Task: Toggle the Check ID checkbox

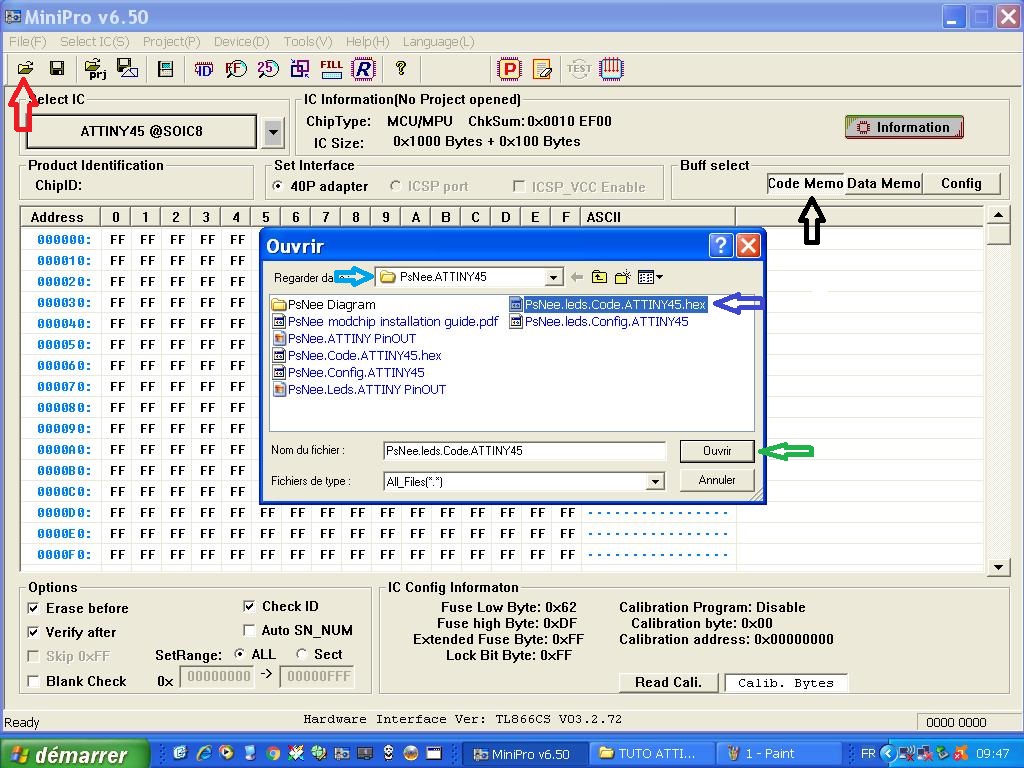Action: coord(249,606)
